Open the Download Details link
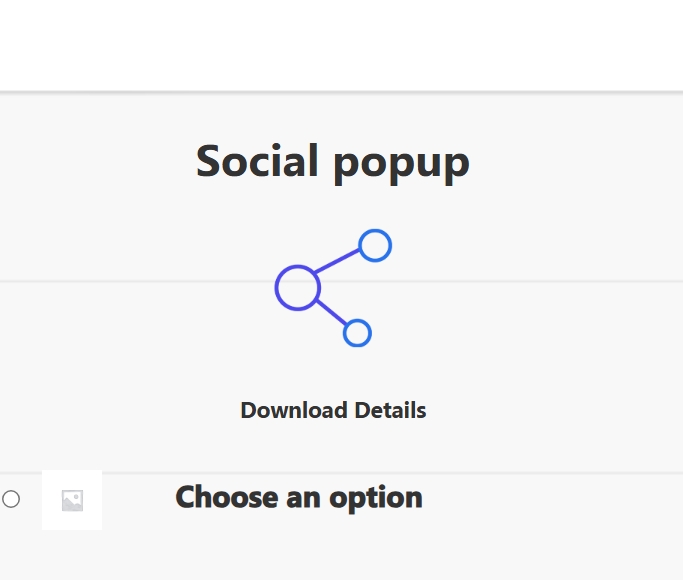The image size is (683, 580). tap(333, 411)
